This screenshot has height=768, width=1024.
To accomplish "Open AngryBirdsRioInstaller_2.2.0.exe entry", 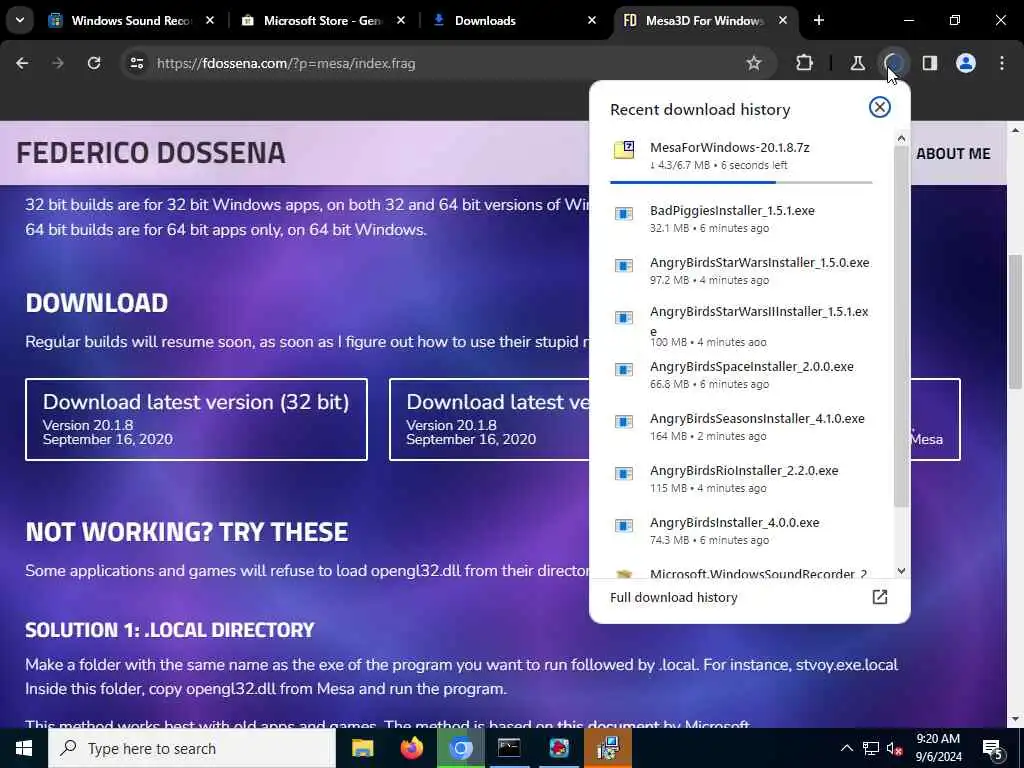I will (741, 479).
